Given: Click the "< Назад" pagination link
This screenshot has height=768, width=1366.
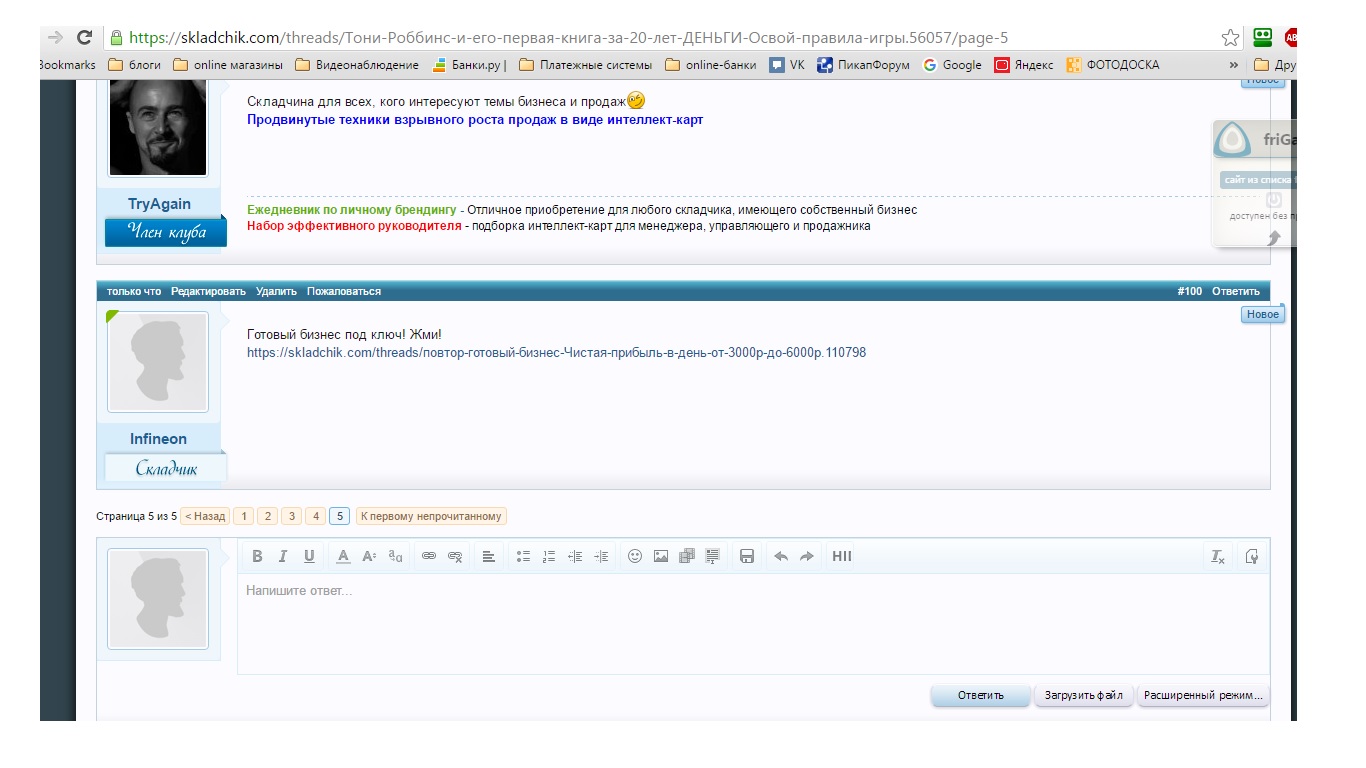Looking at the screenshot, I should 205,516.
